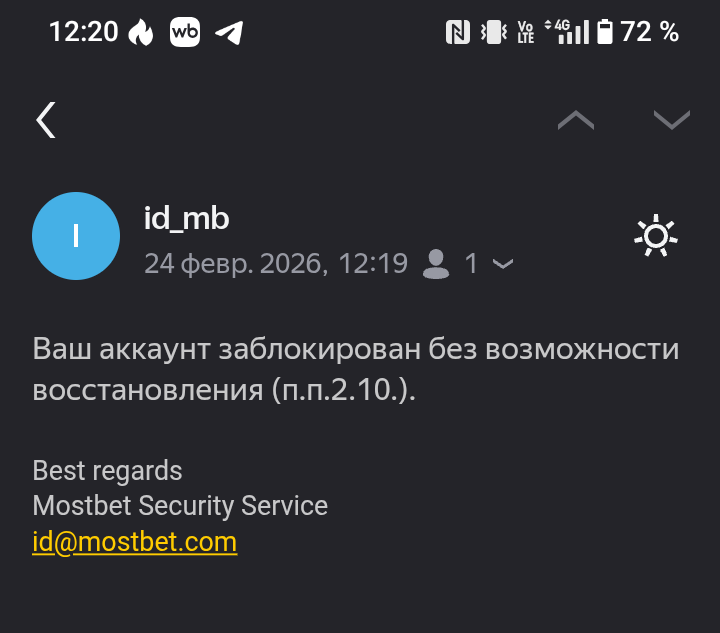Tap the recipients person icon
Image resolution: width=720 pixels, height=633 pixels.
pyautogui.click(x=436, y=264)
